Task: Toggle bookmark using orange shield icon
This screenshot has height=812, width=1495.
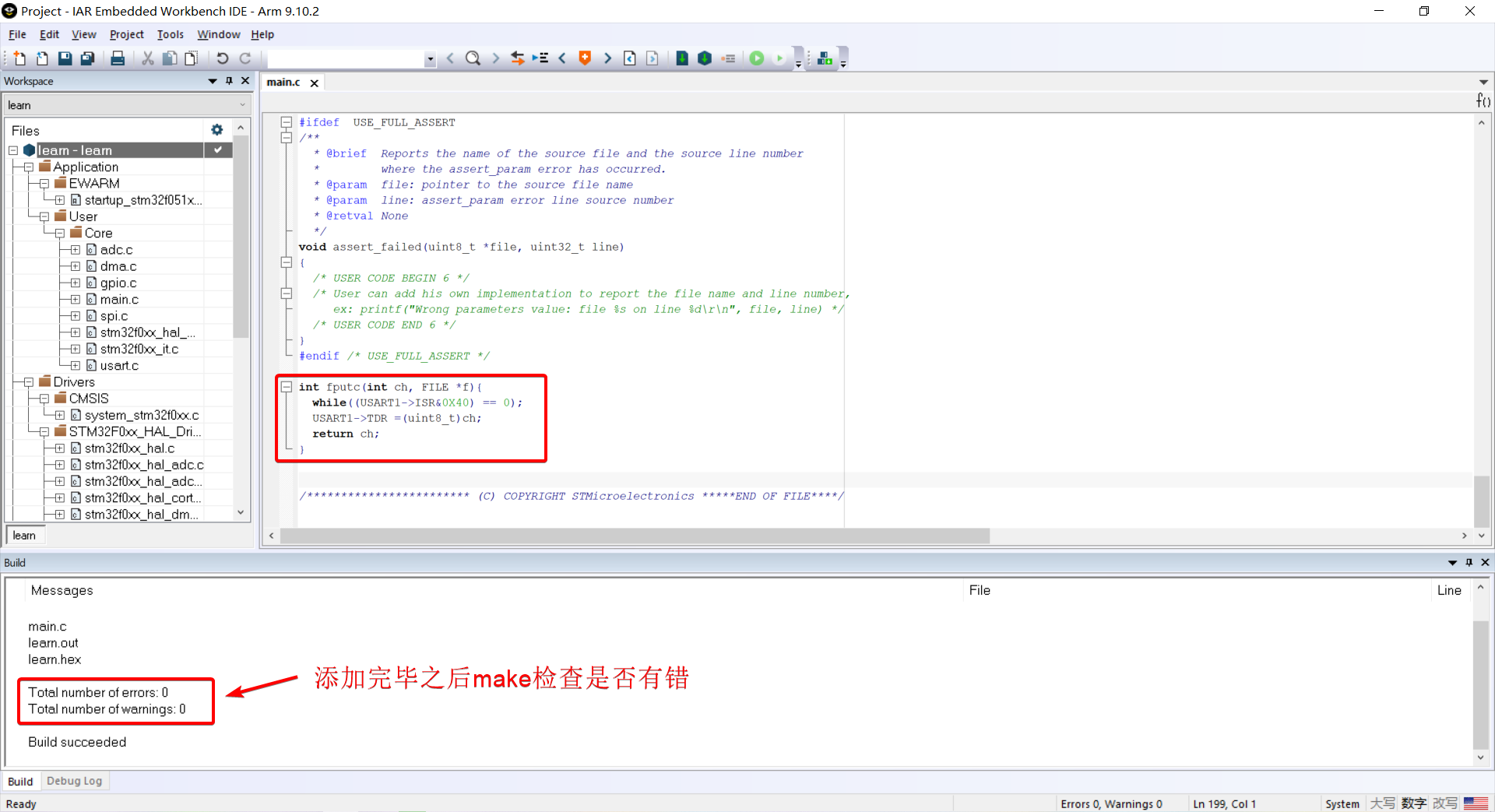Action: coord(585,58)
